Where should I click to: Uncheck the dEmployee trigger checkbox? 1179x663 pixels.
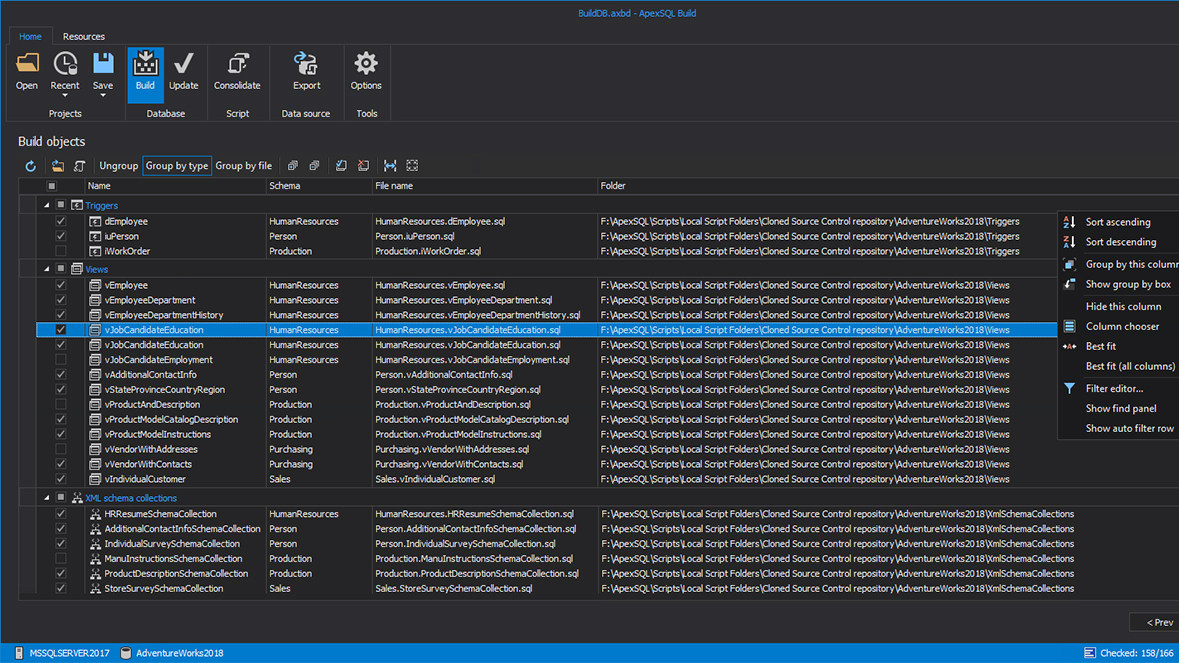pos(61,222)
